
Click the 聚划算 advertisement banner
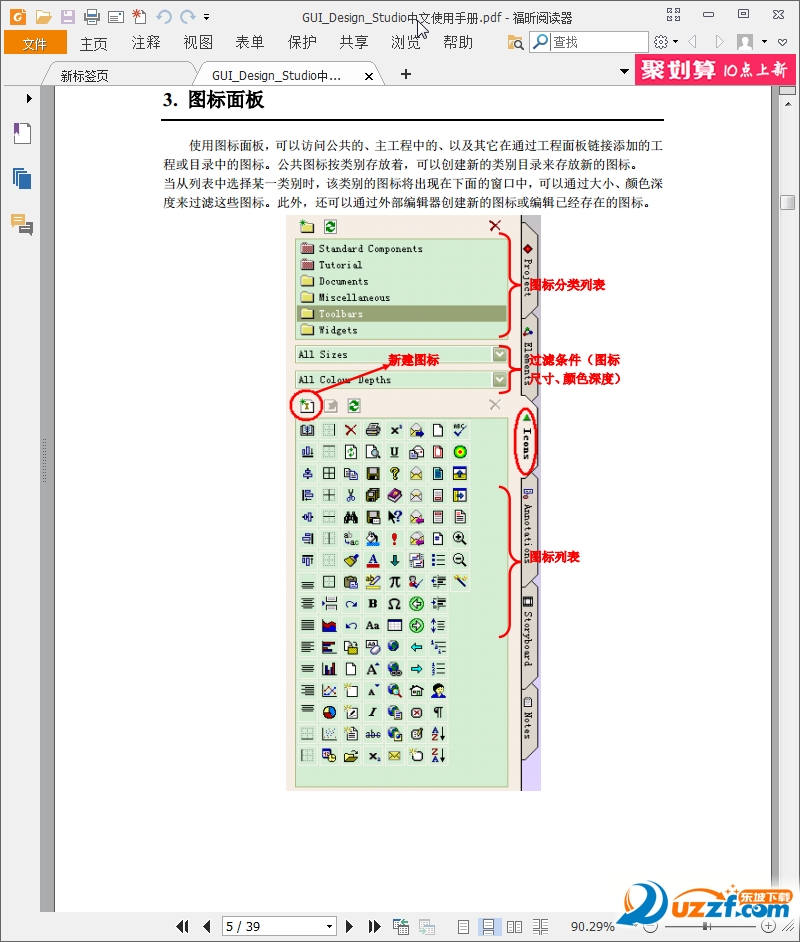(715, 70)
